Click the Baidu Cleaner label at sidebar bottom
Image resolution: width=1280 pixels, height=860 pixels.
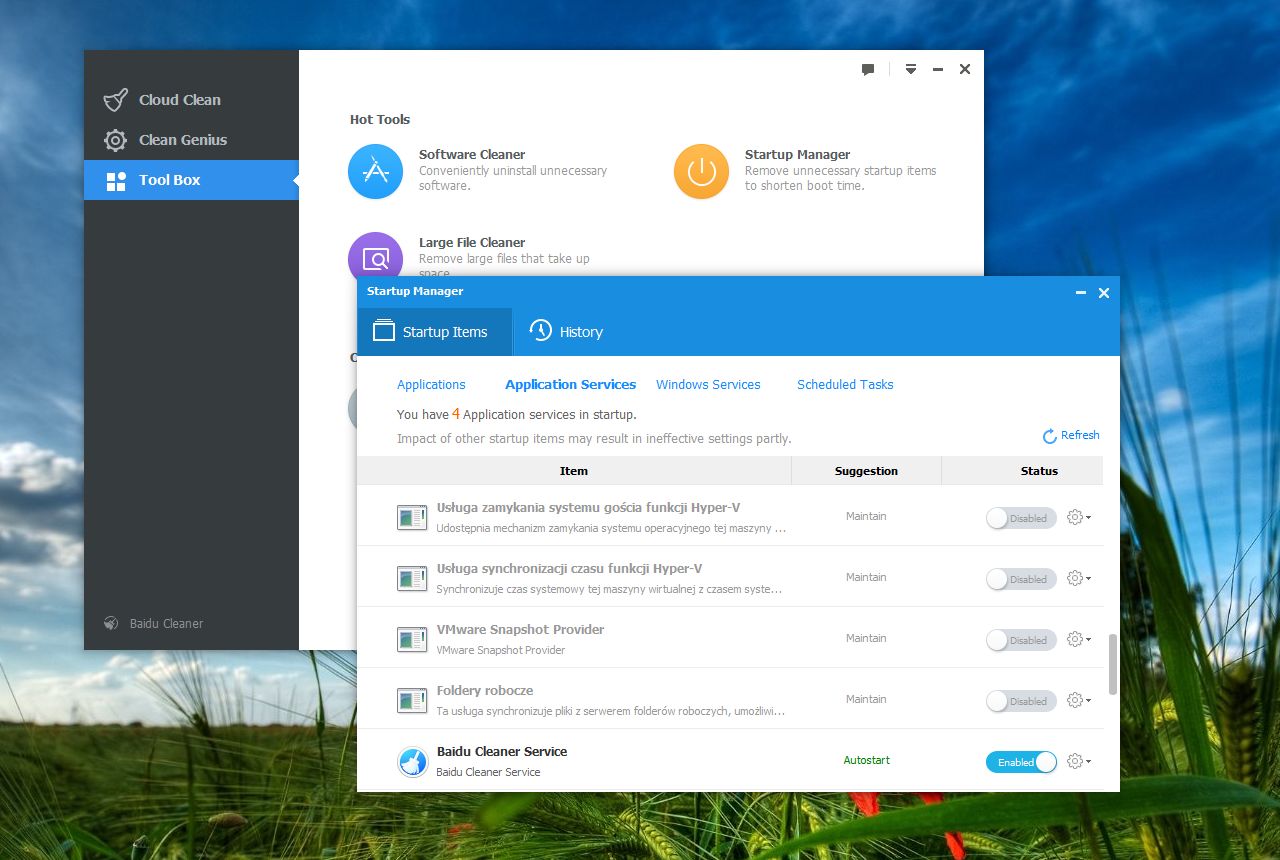point(166,623)
